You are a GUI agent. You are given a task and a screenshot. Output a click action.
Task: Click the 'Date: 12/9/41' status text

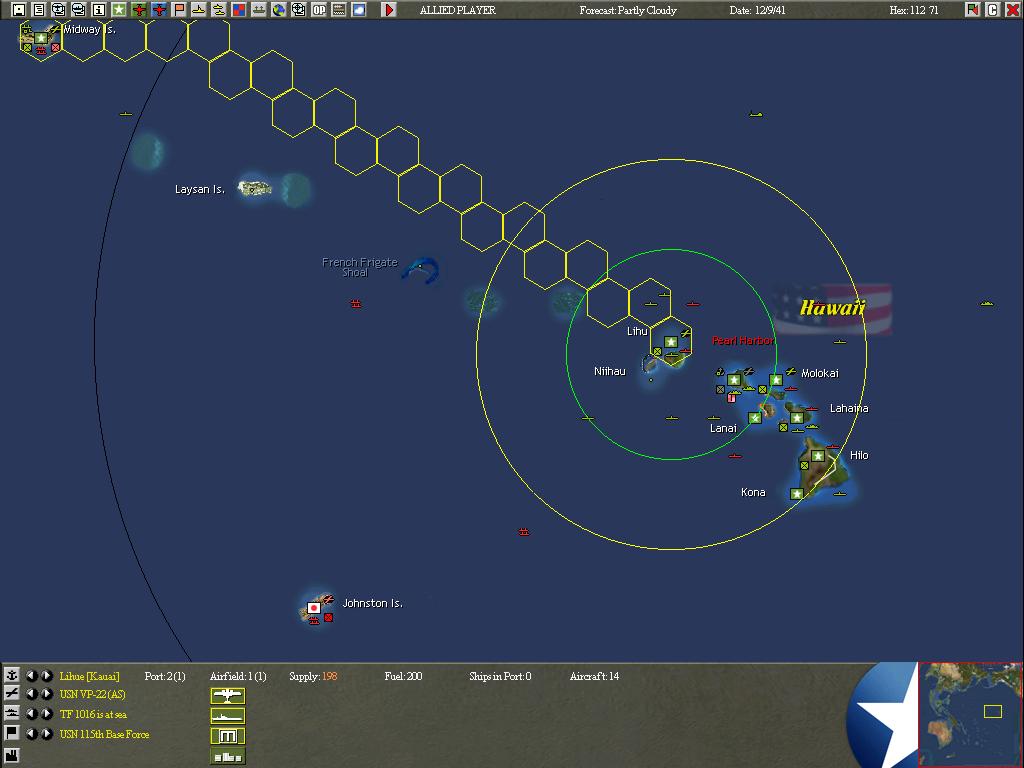[758, 10]
